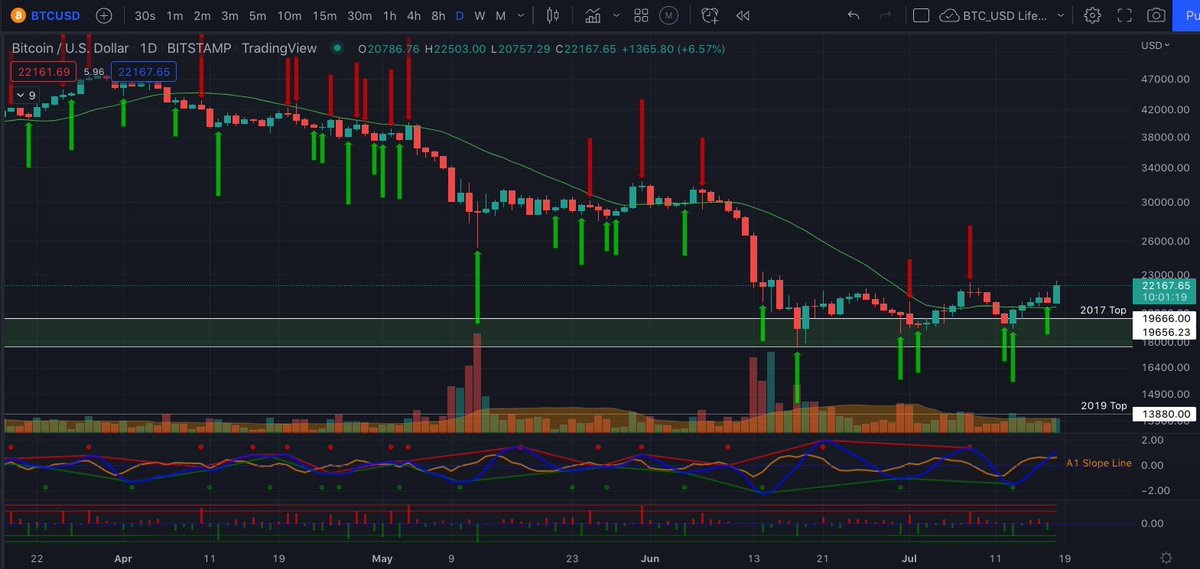Click the circled M toolbar icon
Image resolution: width=1200 pixels, height=569 pixels.
pyautogui.click(x=669, y=16)
